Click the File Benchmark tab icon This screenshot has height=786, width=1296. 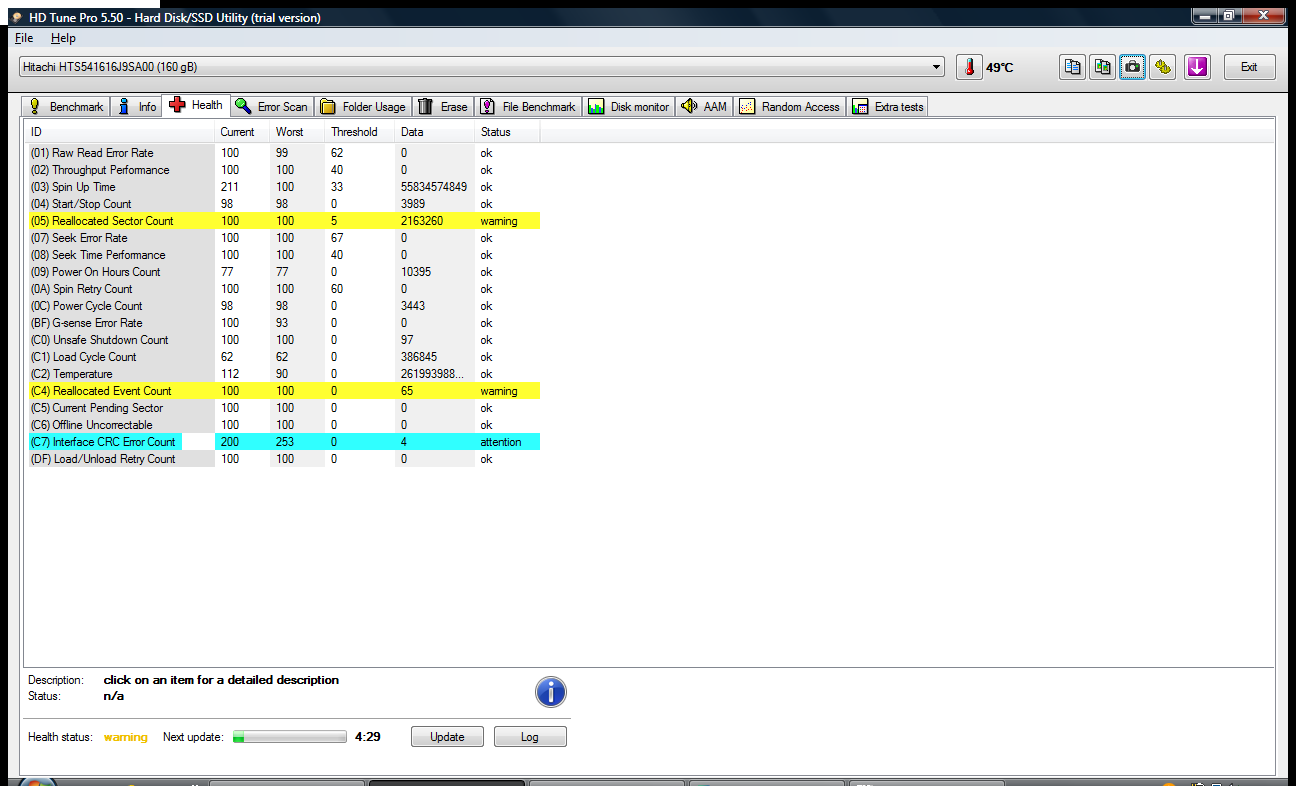[487, 106]
